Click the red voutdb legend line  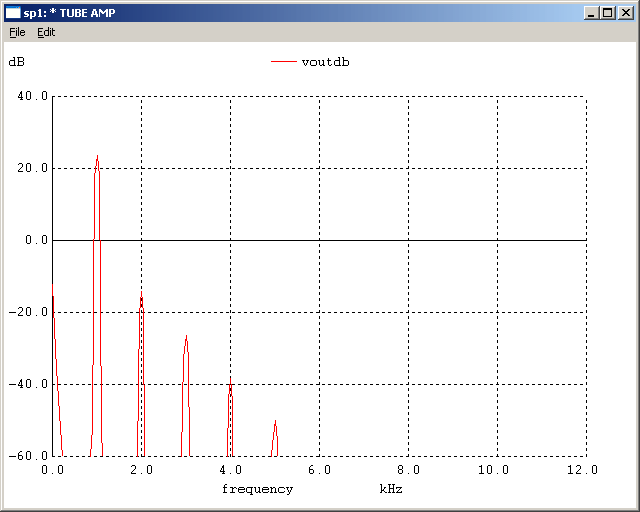tap(284, 62)
